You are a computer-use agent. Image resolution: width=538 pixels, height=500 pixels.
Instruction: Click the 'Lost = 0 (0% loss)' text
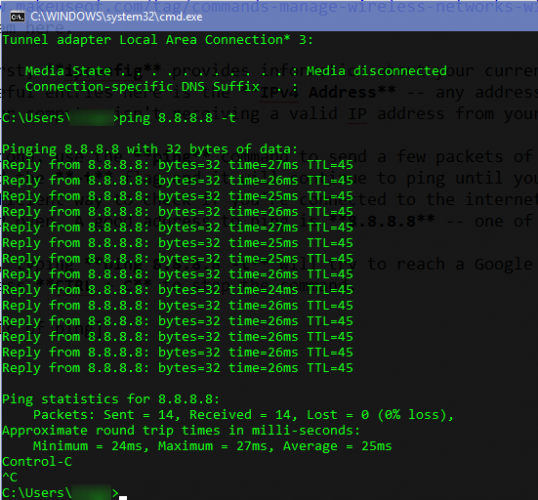pyautogui.click(x=376, y=415)
